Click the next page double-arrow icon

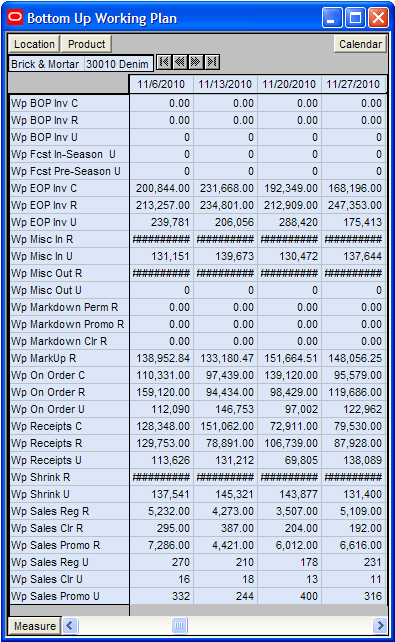(196, 62)
